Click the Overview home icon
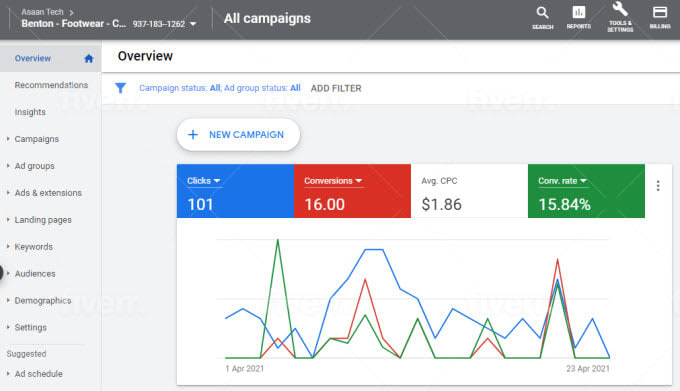 (x=88, y=59)
